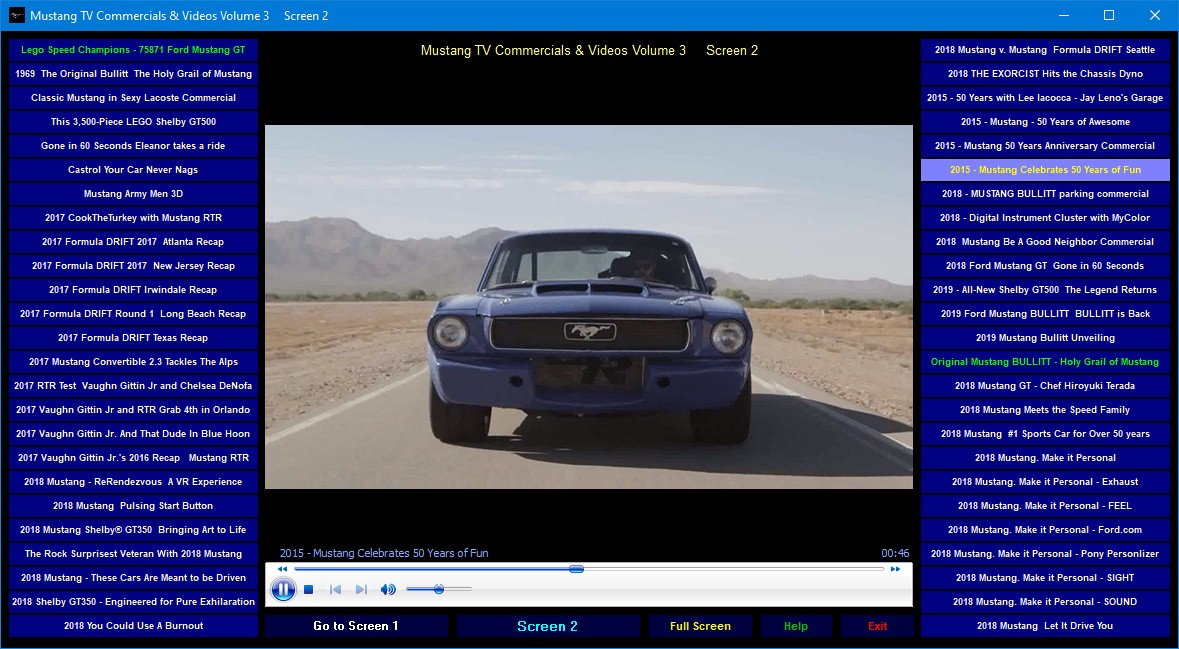The image size is (1179, 649).
Task: Play 2017 CookTheTurkey with Mustang RTR
Action: [133, 218]
